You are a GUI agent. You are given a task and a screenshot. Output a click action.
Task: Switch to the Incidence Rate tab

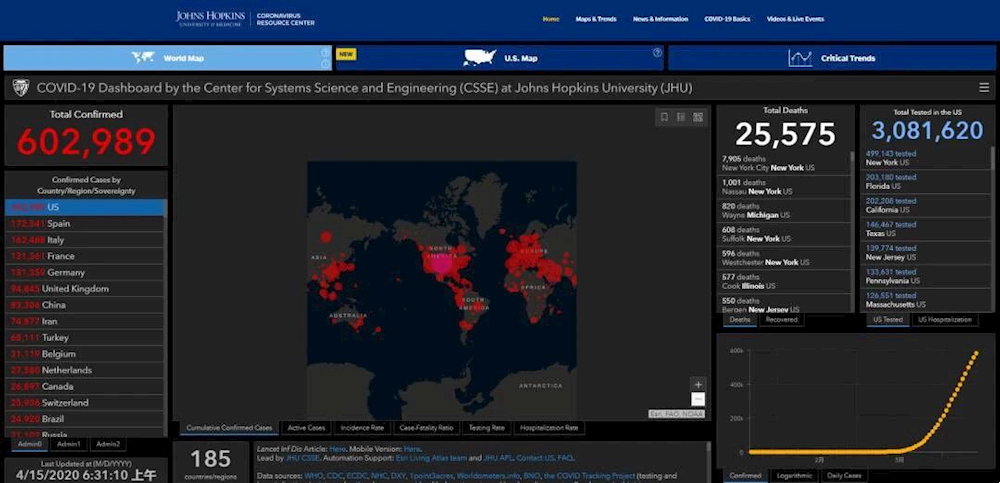[362, 428]
